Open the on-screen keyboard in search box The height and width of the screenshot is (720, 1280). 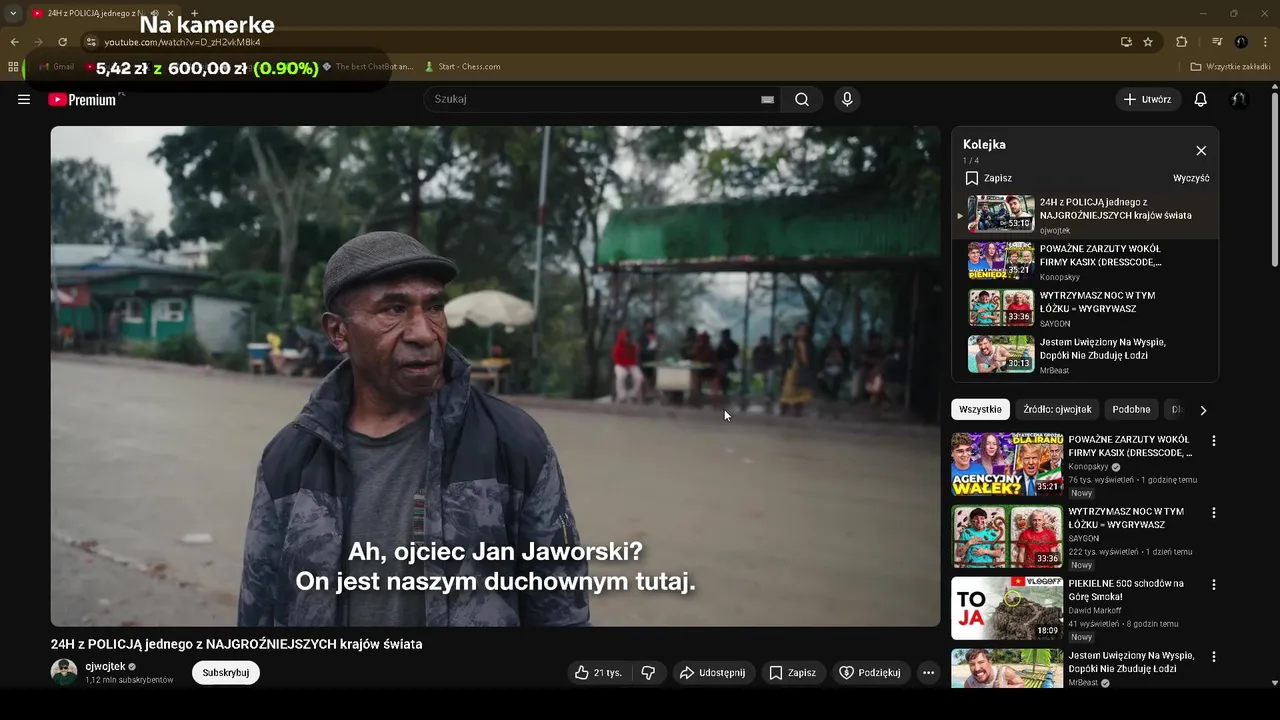pos(767,99)
